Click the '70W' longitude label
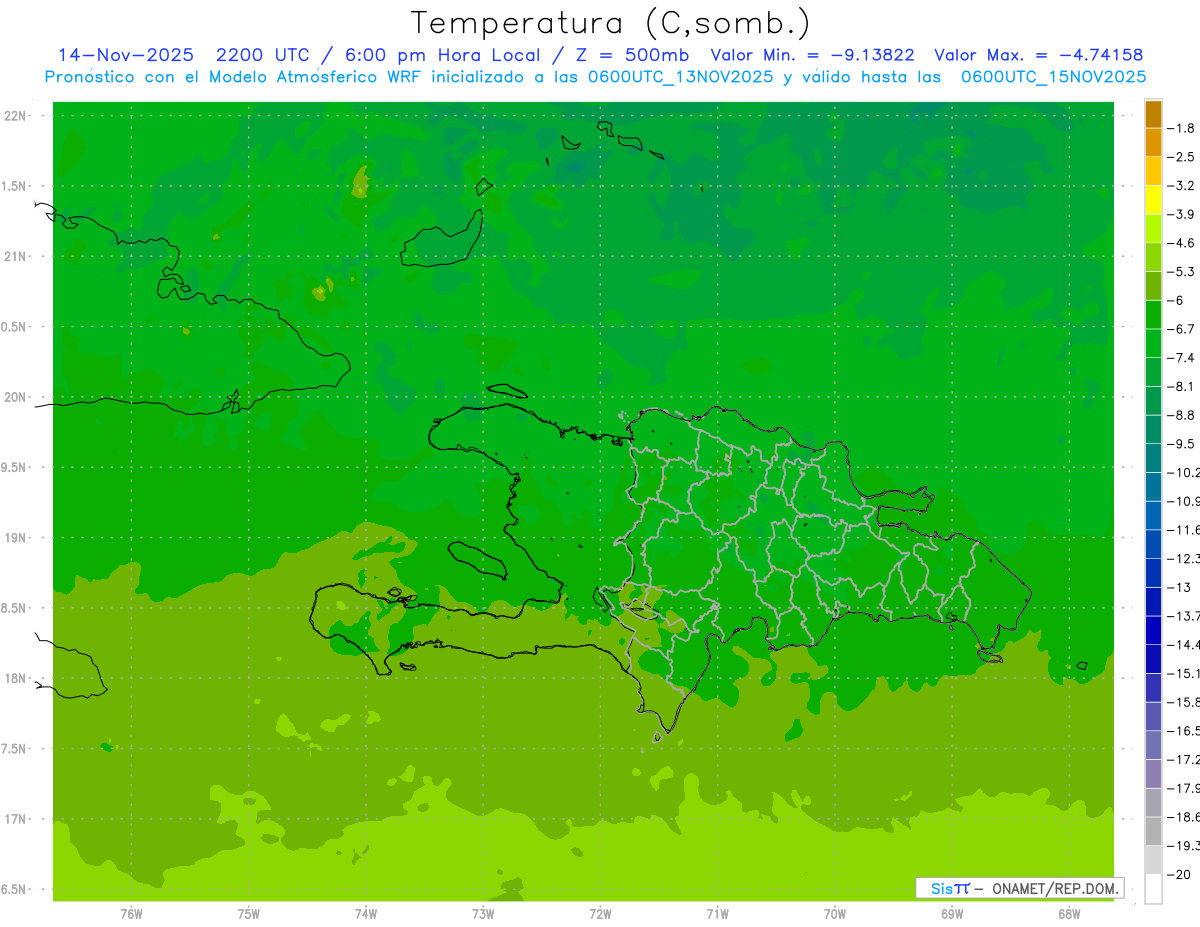 [x=835, y=914]
